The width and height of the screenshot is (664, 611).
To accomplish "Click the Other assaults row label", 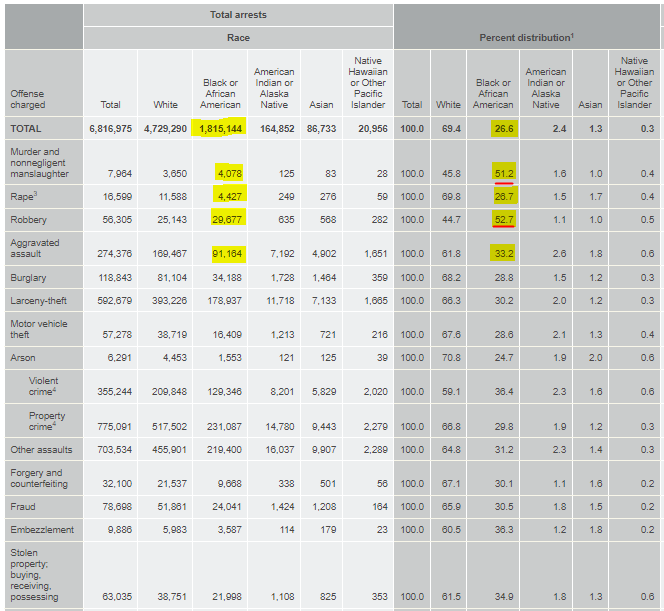I will click(41, 450).
